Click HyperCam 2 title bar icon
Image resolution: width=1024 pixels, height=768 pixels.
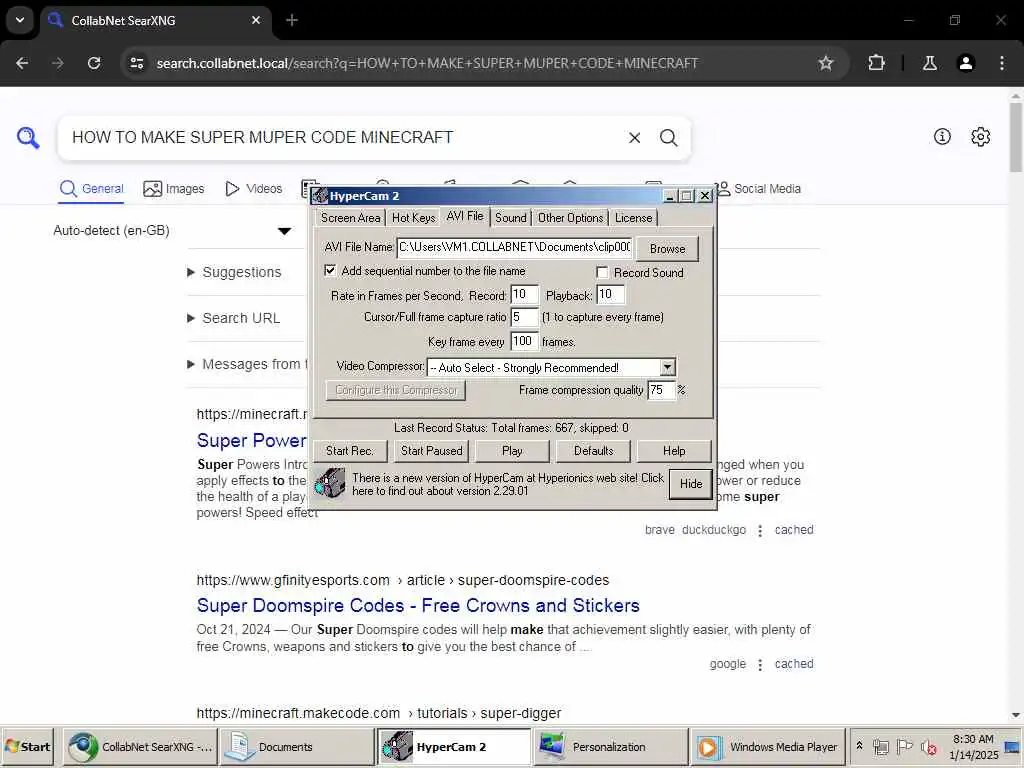pos(319,195)
